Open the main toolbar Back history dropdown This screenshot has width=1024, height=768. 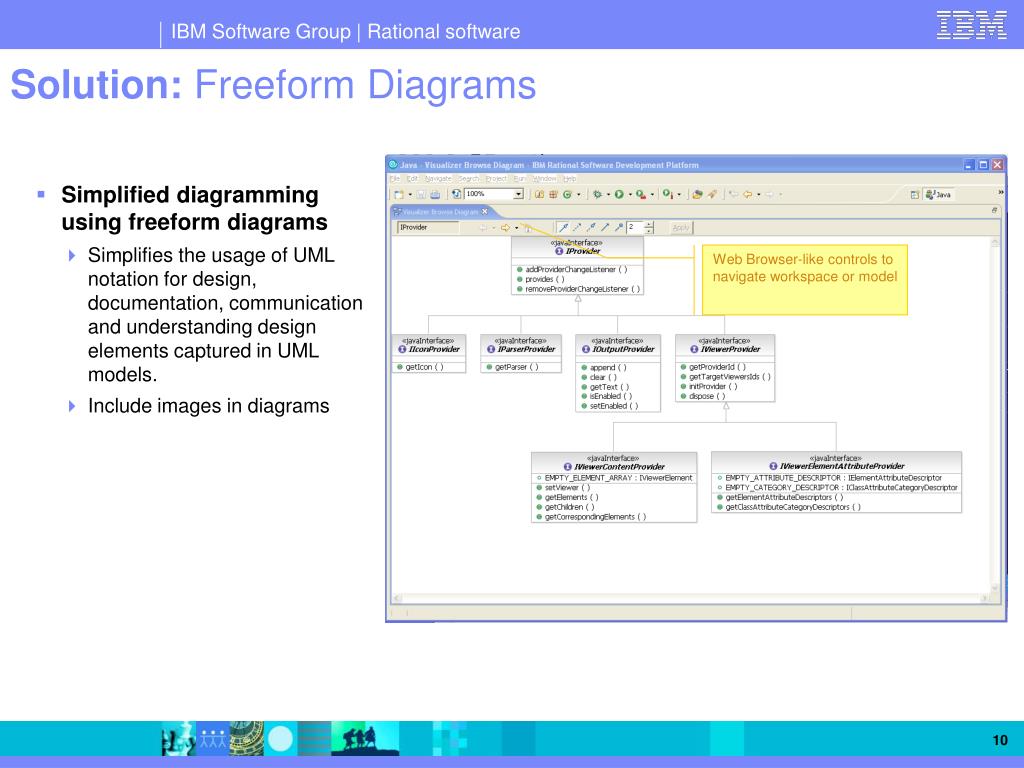tap(758, 194)
